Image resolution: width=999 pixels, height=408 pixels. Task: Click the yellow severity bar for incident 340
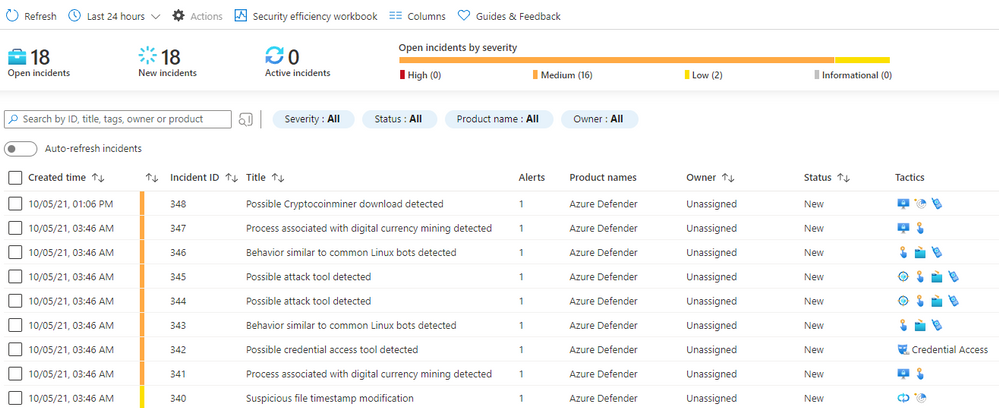point(142,398)
